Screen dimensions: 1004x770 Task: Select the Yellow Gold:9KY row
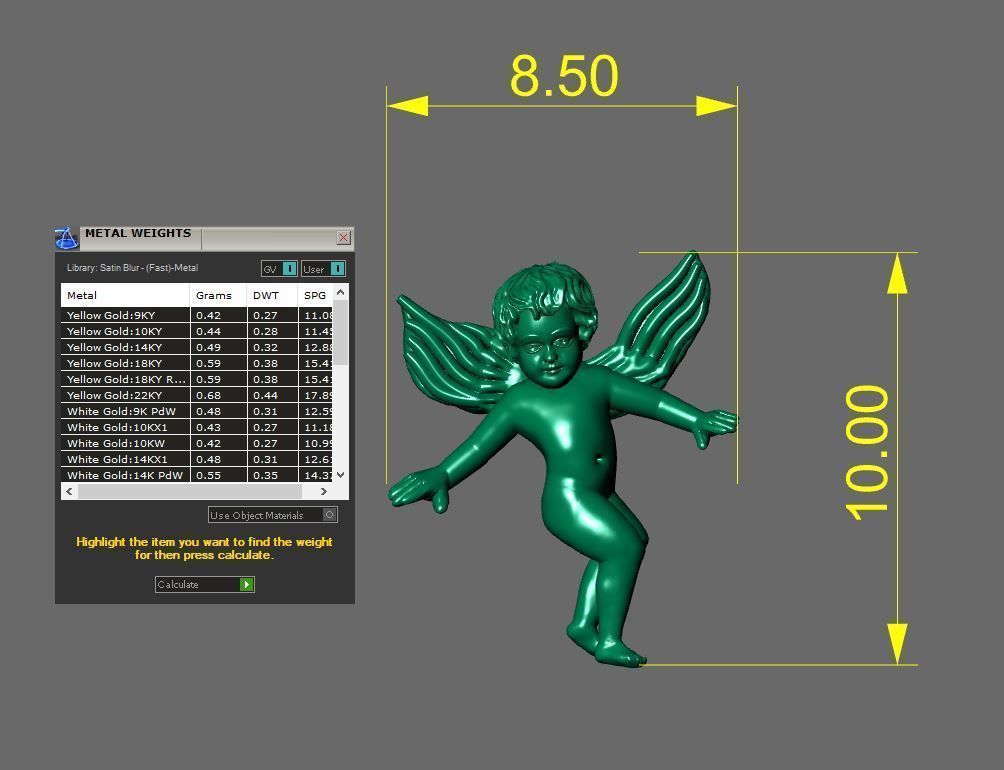point(197,315)
